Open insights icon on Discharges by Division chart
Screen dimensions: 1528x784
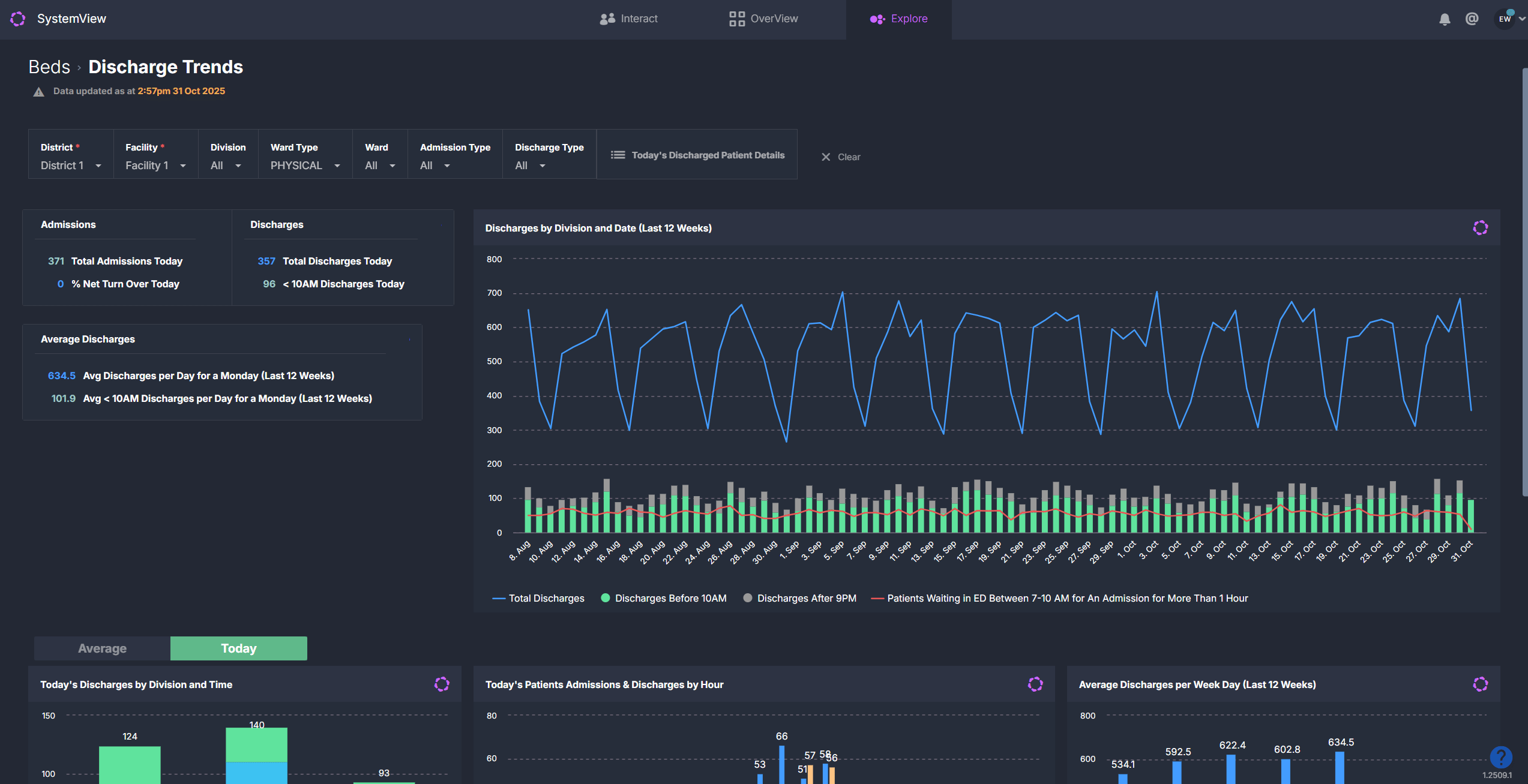point(1480,228)
